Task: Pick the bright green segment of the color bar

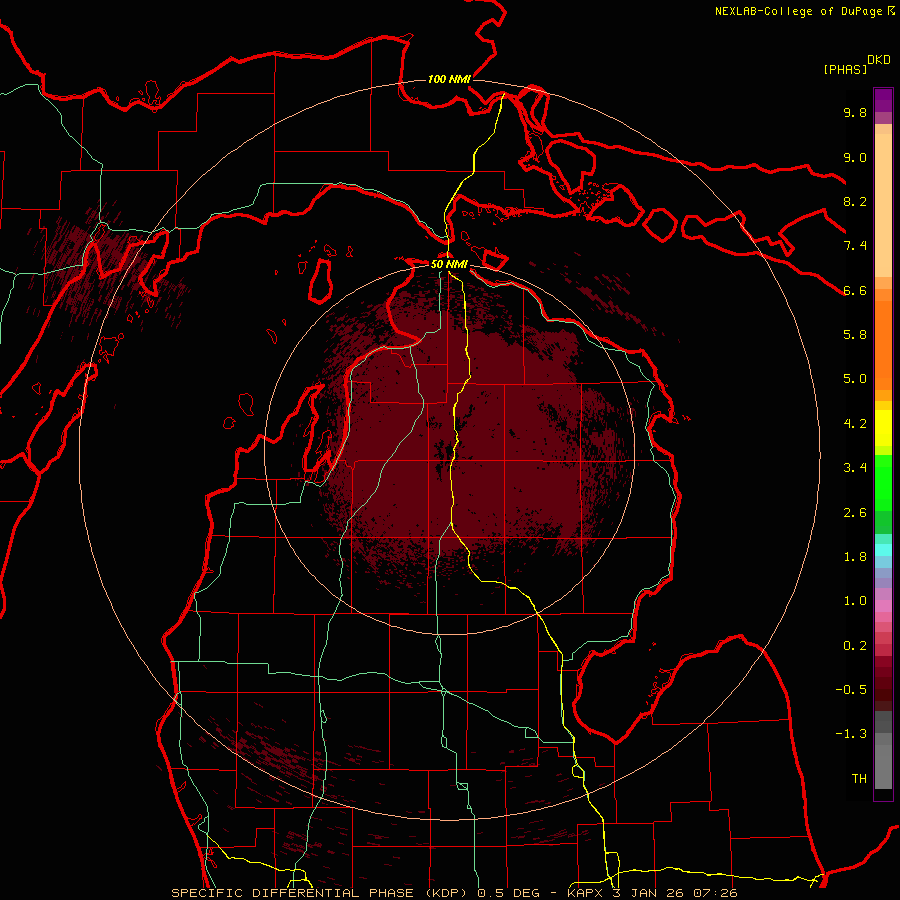Action: point(883,483)
